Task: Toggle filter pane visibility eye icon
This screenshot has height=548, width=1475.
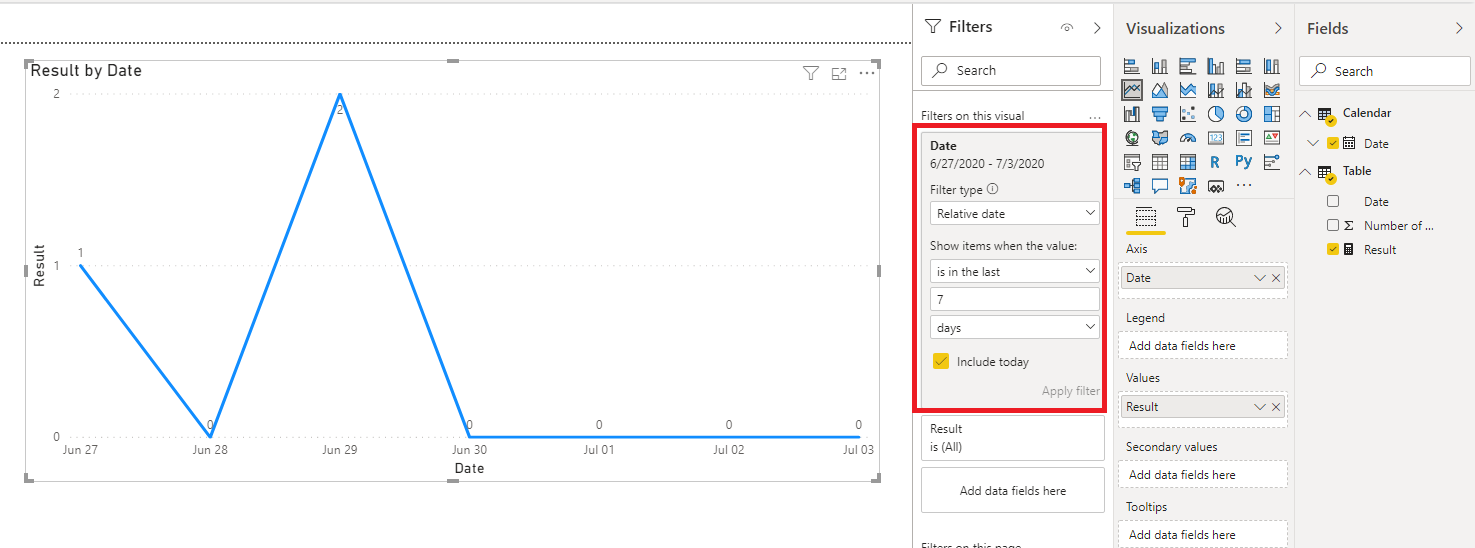Action: tap(1067, 28)
